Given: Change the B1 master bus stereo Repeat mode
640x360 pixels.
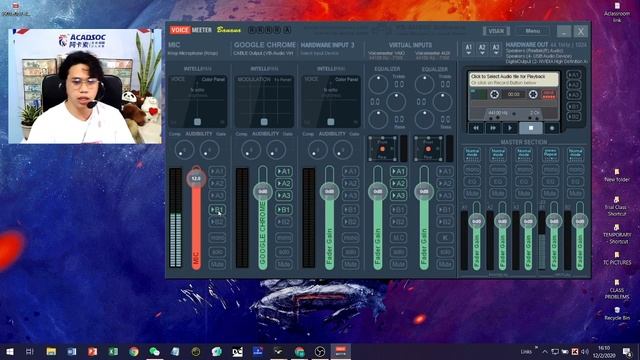Looking at the screenshot, I should point(550,154).
